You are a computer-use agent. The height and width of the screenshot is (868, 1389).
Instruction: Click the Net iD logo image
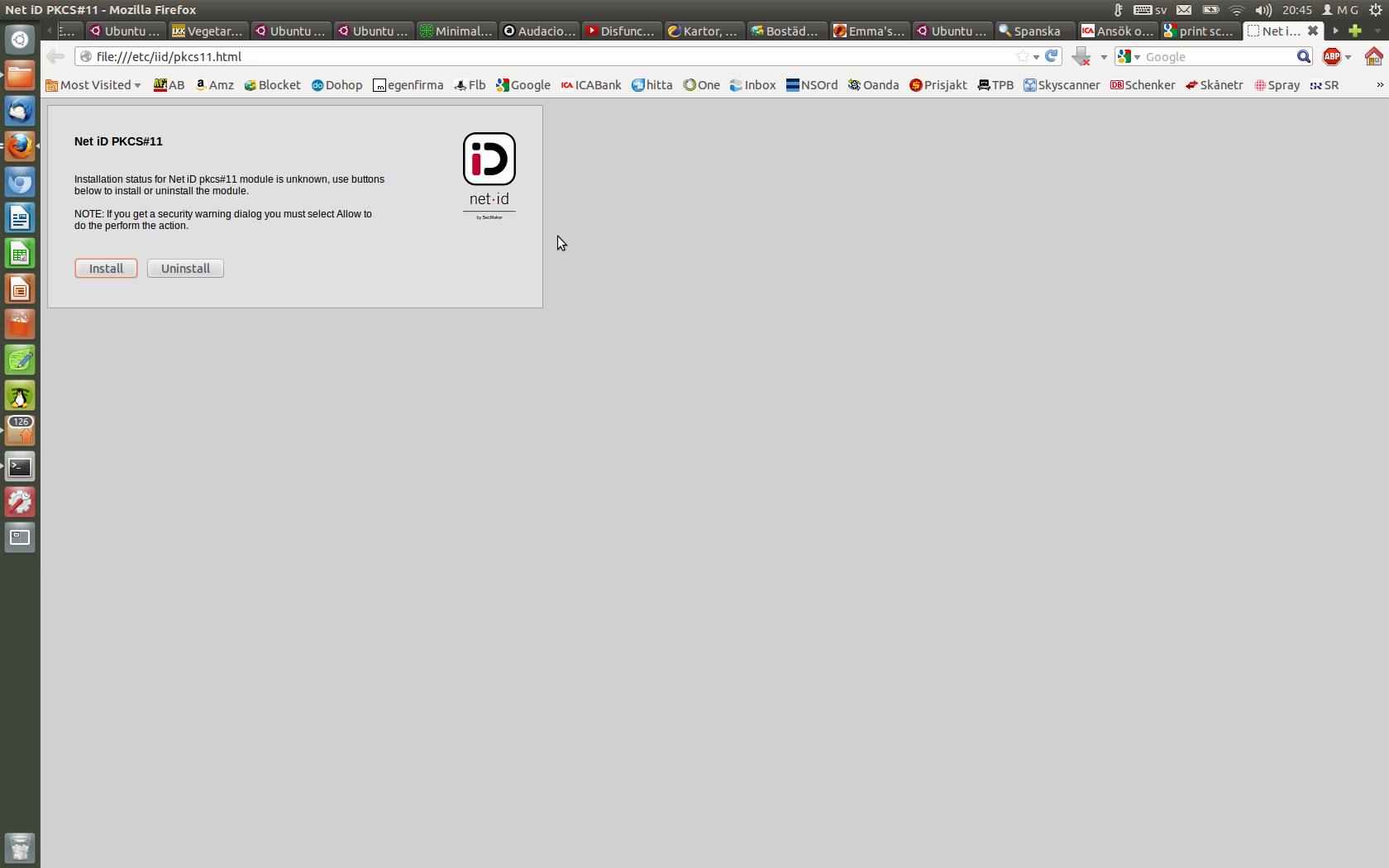point(489,176)
